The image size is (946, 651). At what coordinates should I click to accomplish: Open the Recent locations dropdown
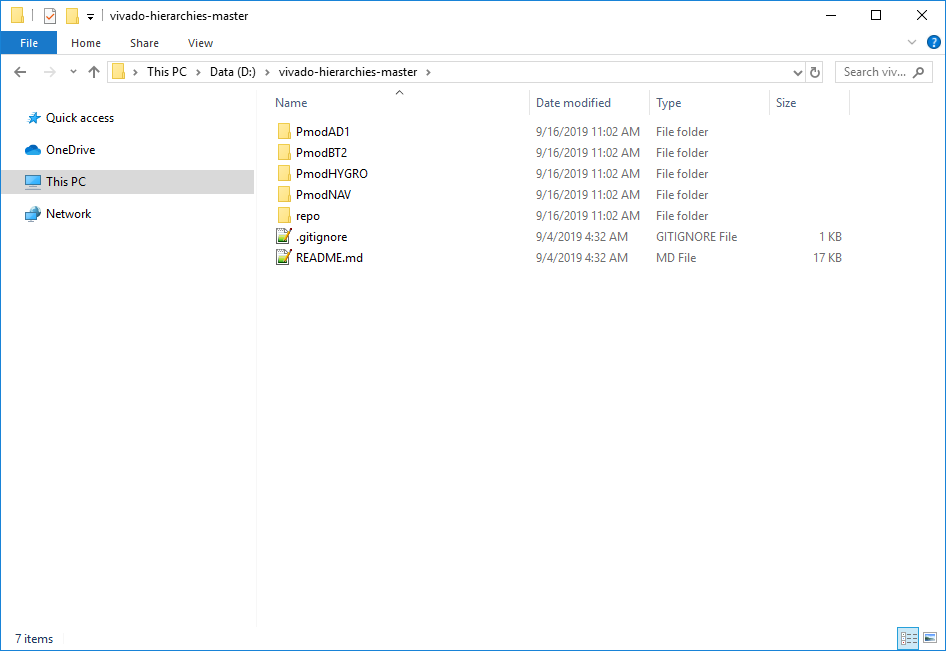73,71
